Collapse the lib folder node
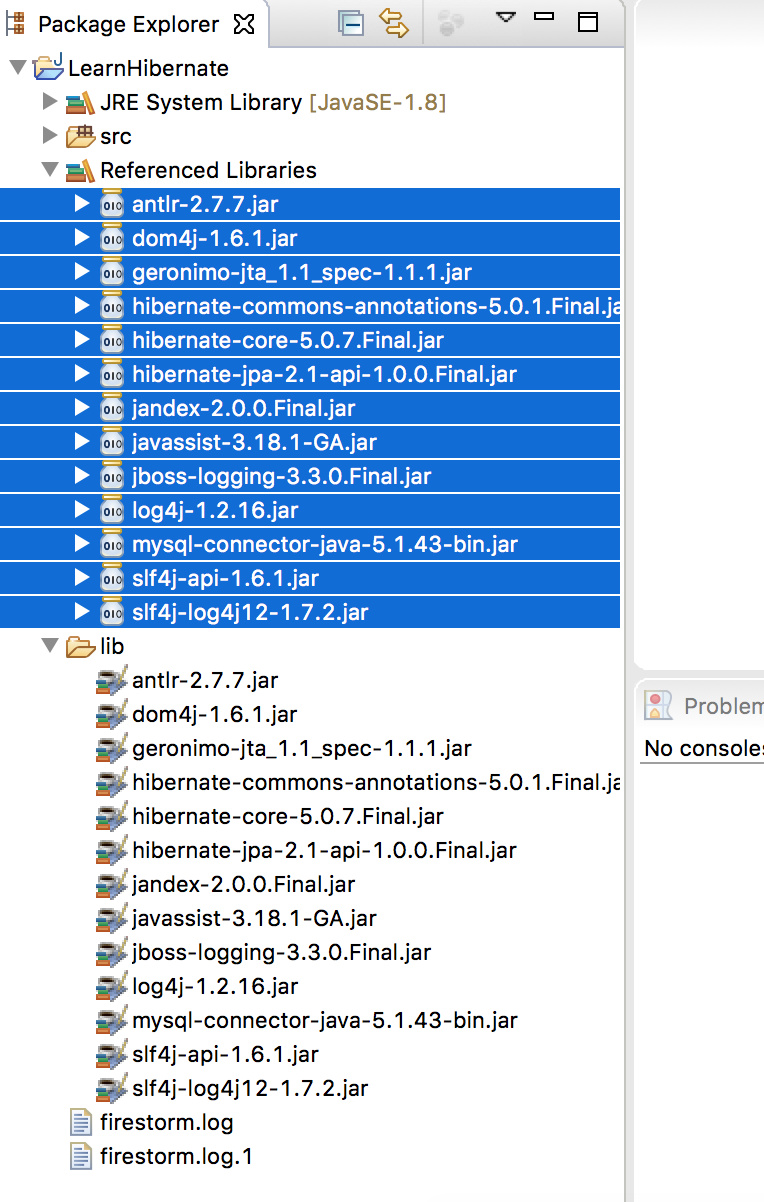 49,646
